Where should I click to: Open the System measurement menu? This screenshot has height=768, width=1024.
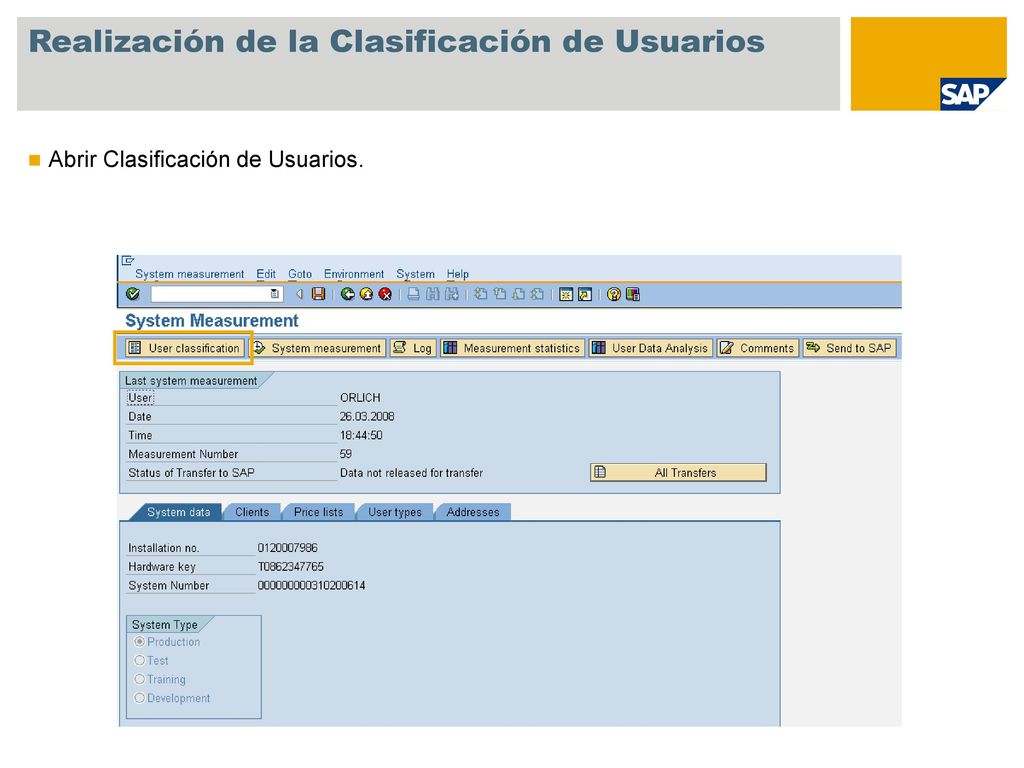point(189,274)
